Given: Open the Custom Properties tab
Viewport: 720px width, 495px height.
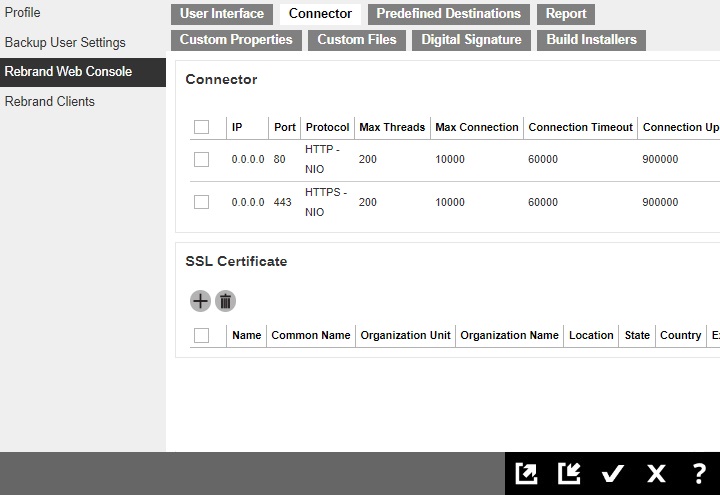Looking at the screenshot, I should (x=236, y=40).
